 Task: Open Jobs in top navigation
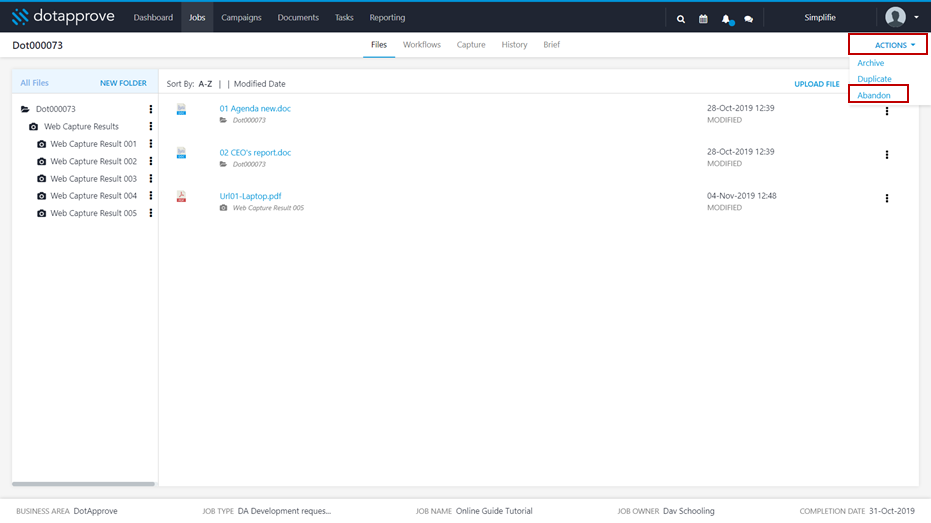tap(197, 18)
